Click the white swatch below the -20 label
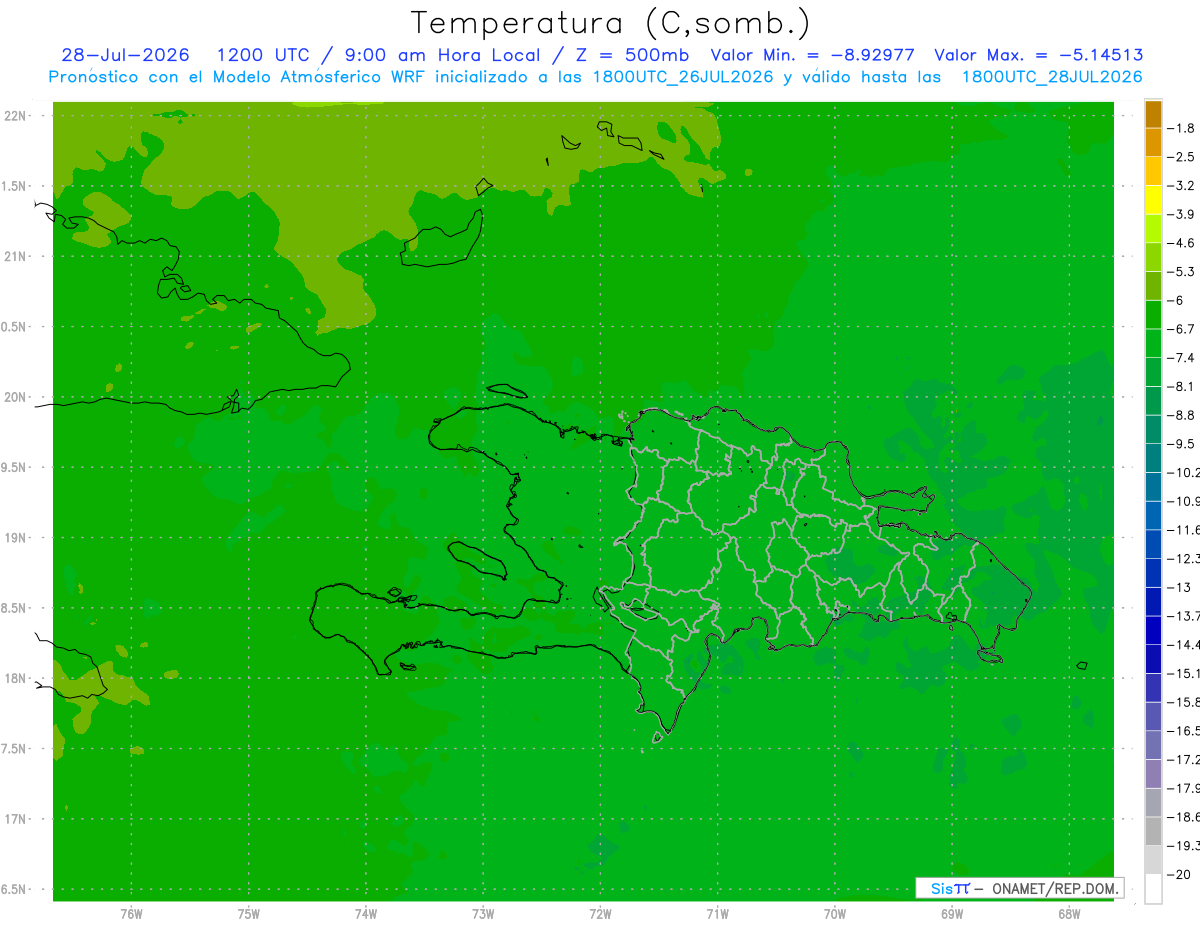The width and height of the screenshot is (1200, 927). [x=1153, y=889]
